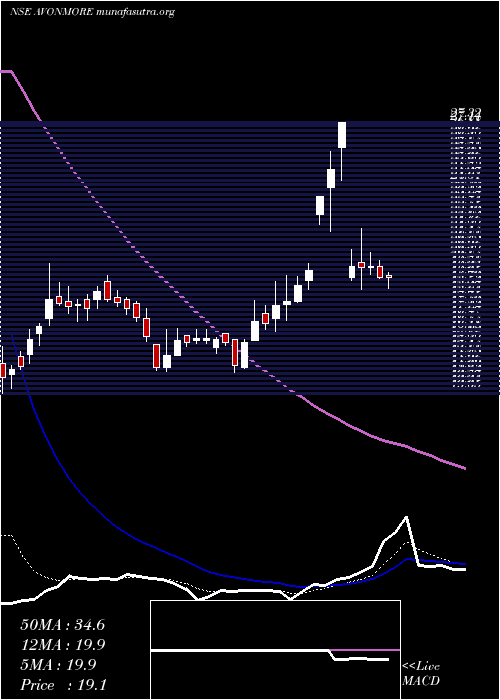Viewport: 500px width, 700px height.
Task: Click the '12MA : 19.9' label
Action: tap(62, 645)
